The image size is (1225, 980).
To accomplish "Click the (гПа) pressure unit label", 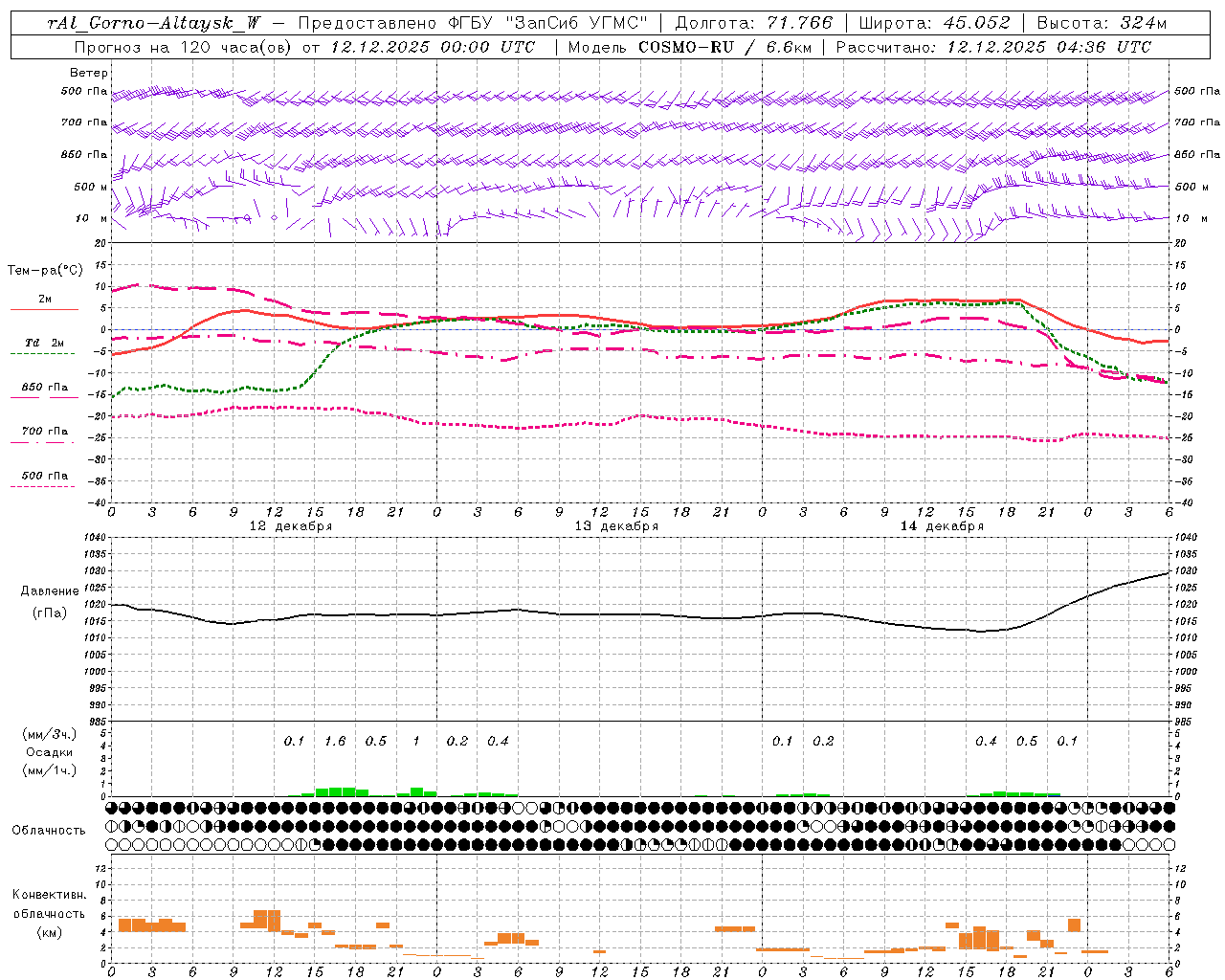I will (x=50, y=612).
